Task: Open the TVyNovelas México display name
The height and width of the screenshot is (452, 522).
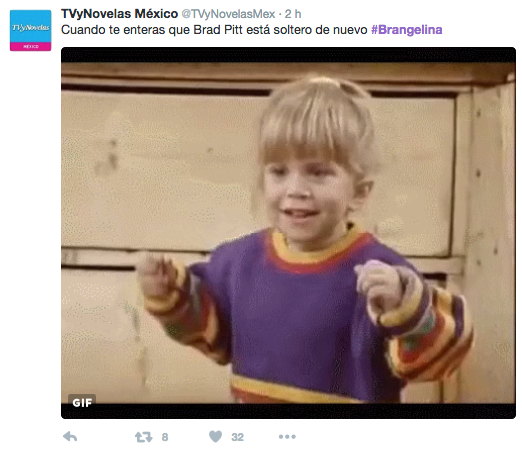Action: [119, 14]
